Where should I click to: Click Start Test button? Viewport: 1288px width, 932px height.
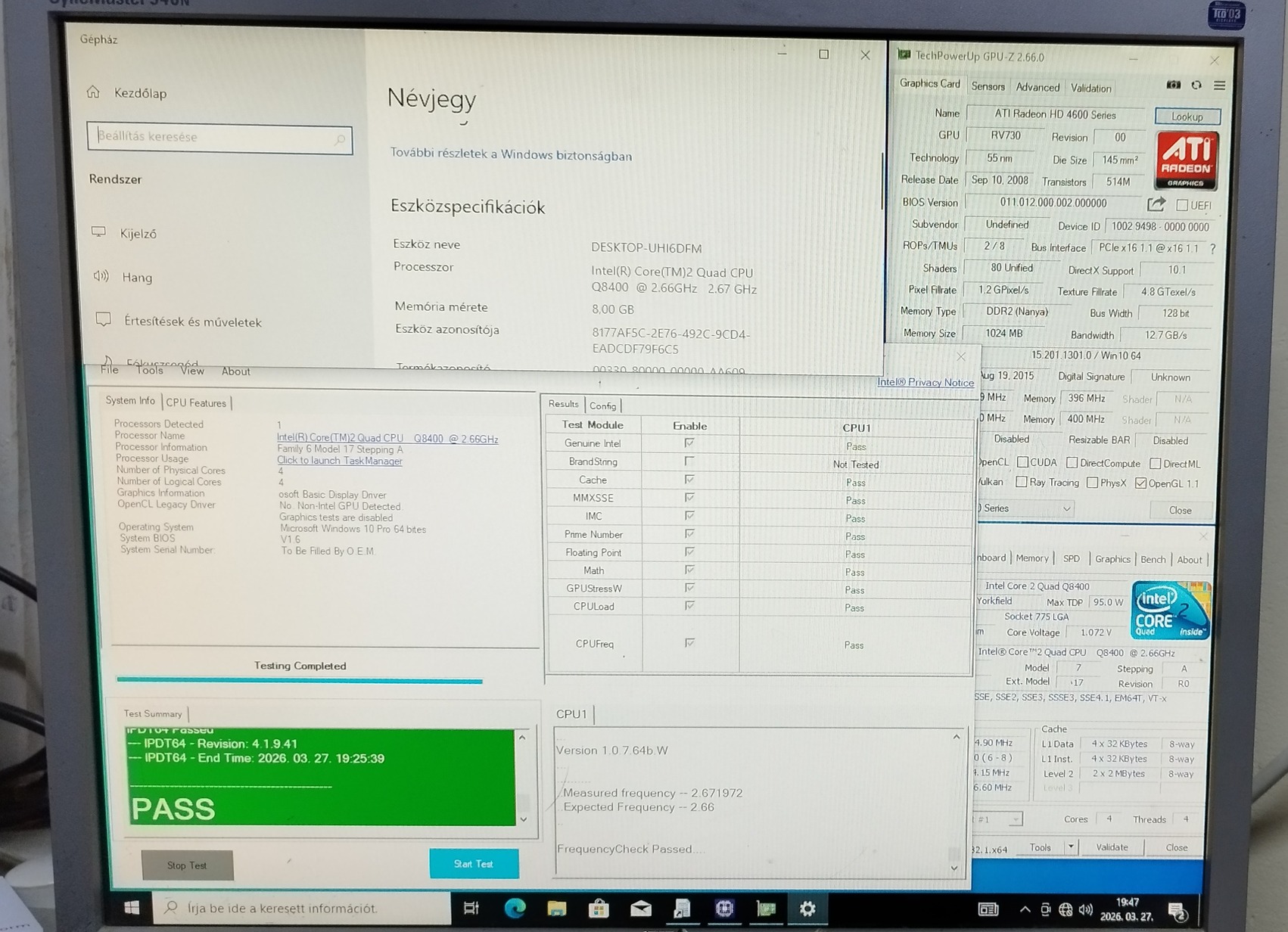[x=474, y=864]
